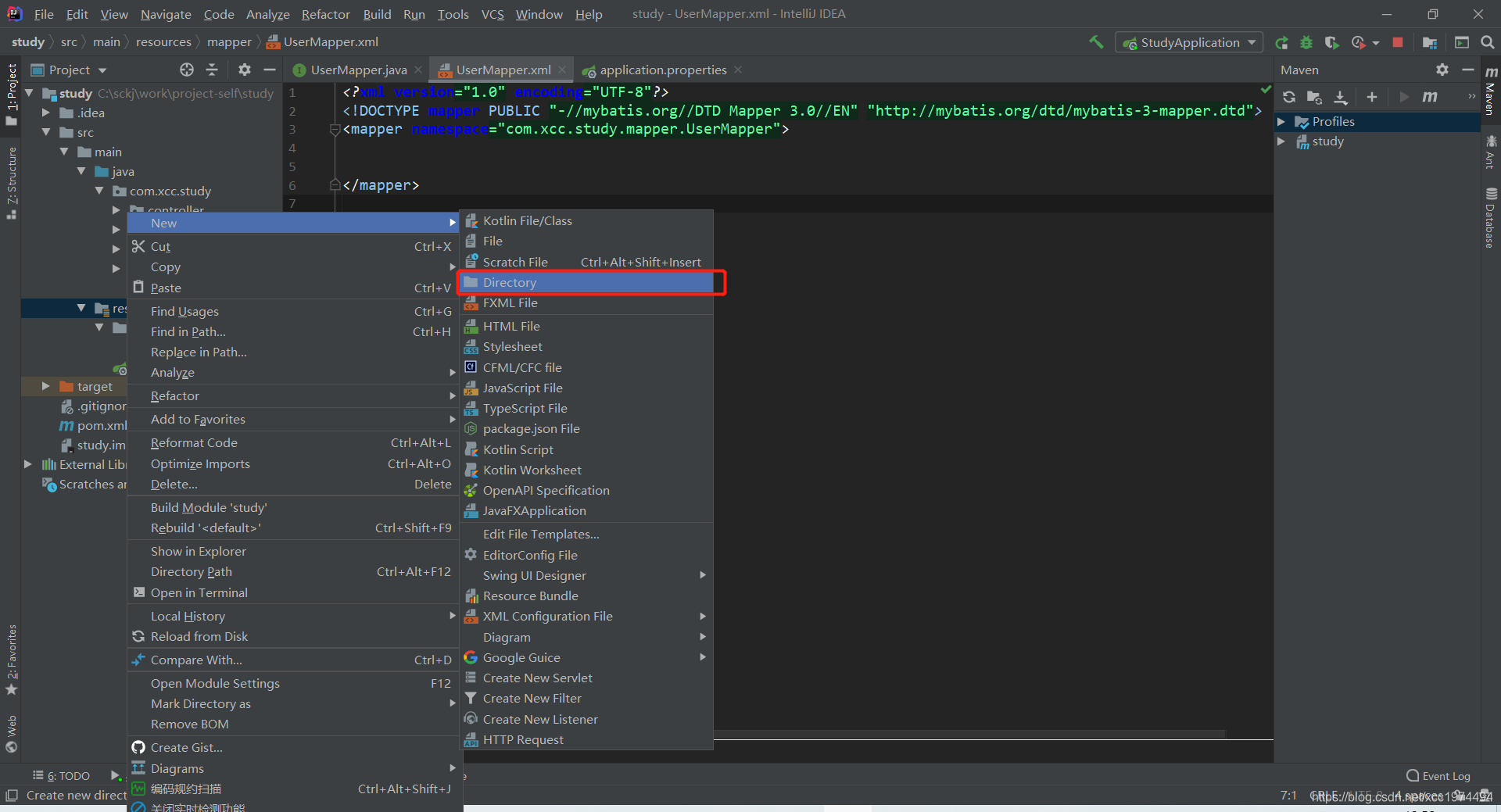Viewport: 1501px width, 812px height.
Task: Execute Maven goal m icon
Action: pyautogui.click(x=1430, y=97)
